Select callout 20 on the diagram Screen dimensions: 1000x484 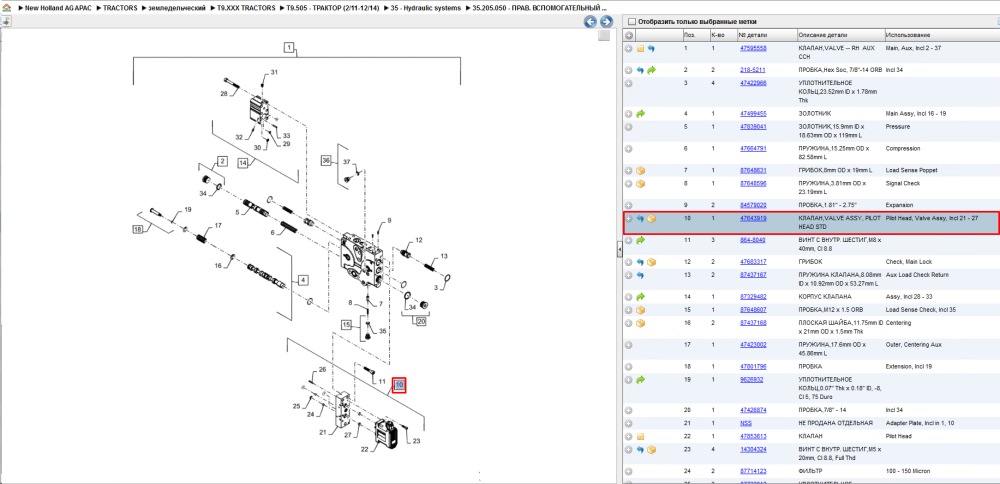(x=421, y=321)
